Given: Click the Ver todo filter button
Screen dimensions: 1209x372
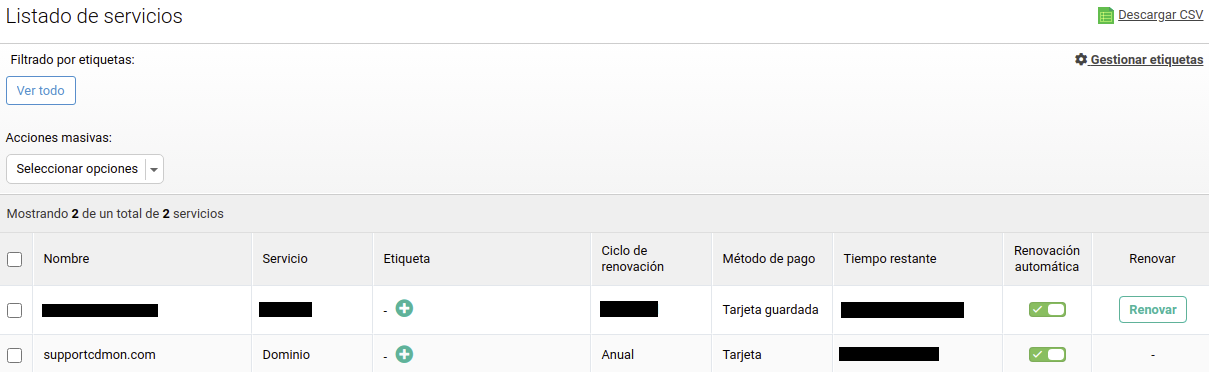Looking at the screenshot, I should (x=41, y=90).
